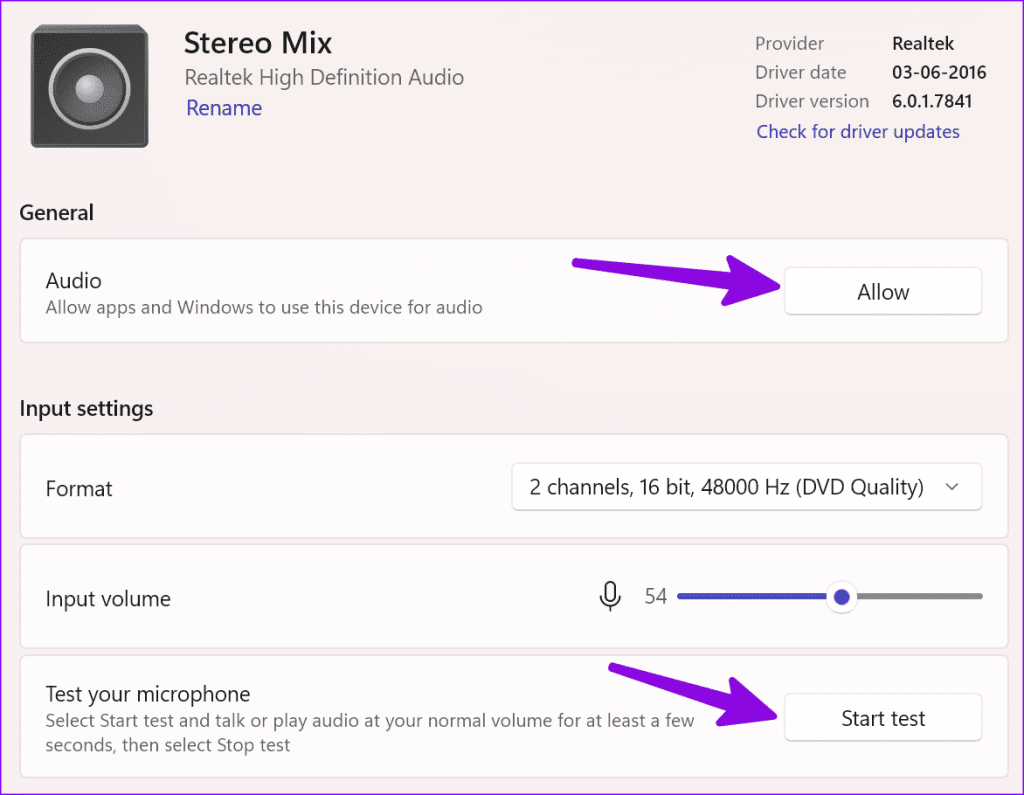Click the Check for driver updates link
The height and width of the screenshot is (795, 1024).
click(857, 132)
